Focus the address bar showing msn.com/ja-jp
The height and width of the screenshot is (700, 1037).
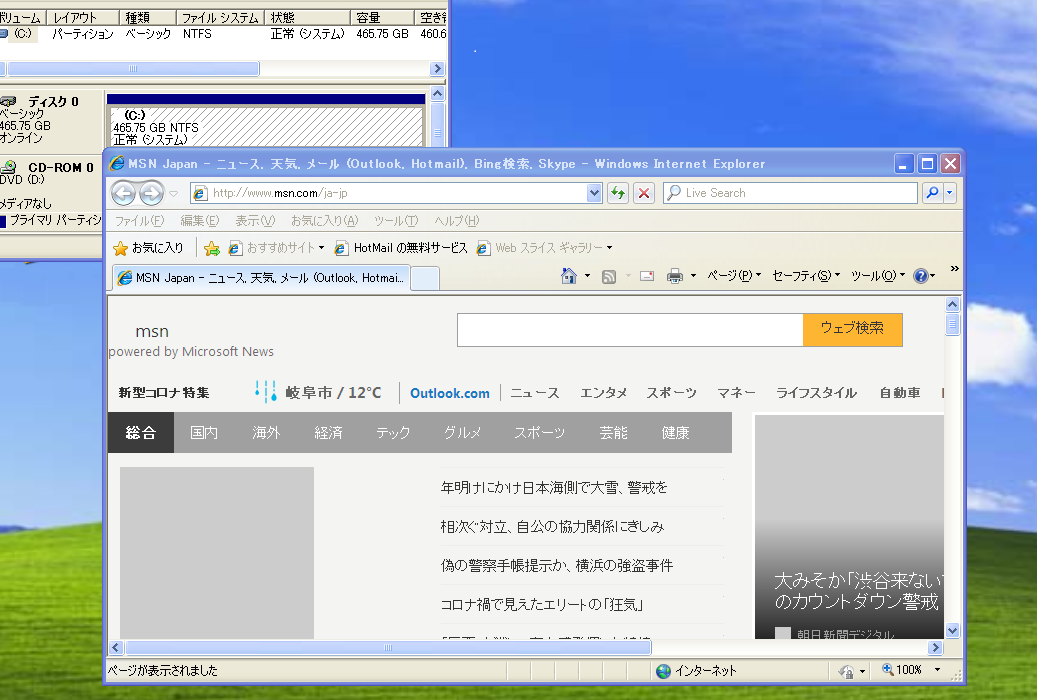[x=389, y=193]
